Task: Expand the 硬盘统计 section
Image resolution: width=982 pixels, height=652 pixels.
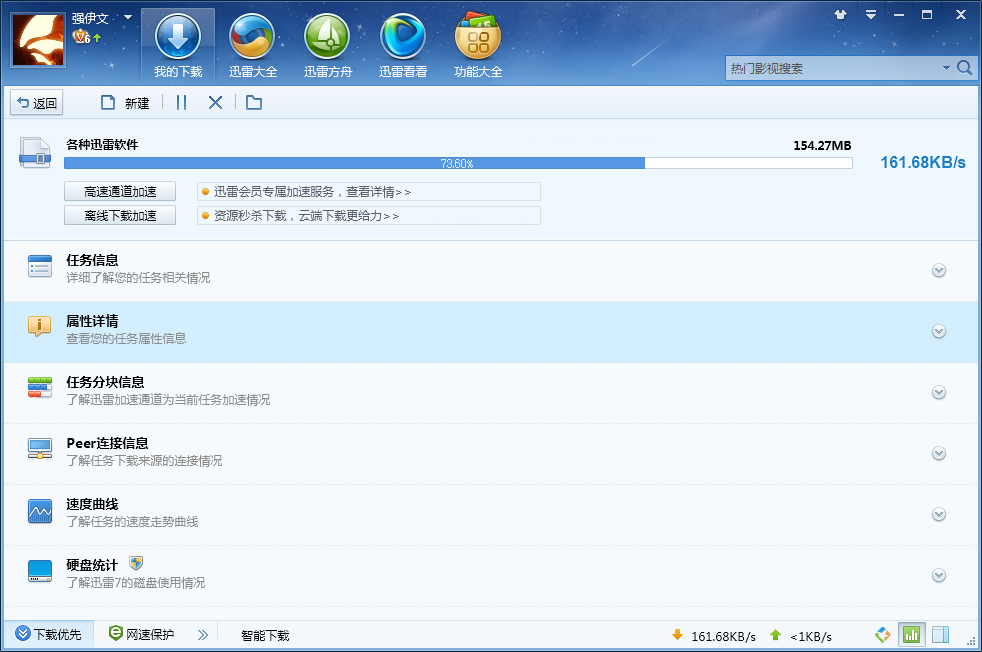Action: pos(938,576)
